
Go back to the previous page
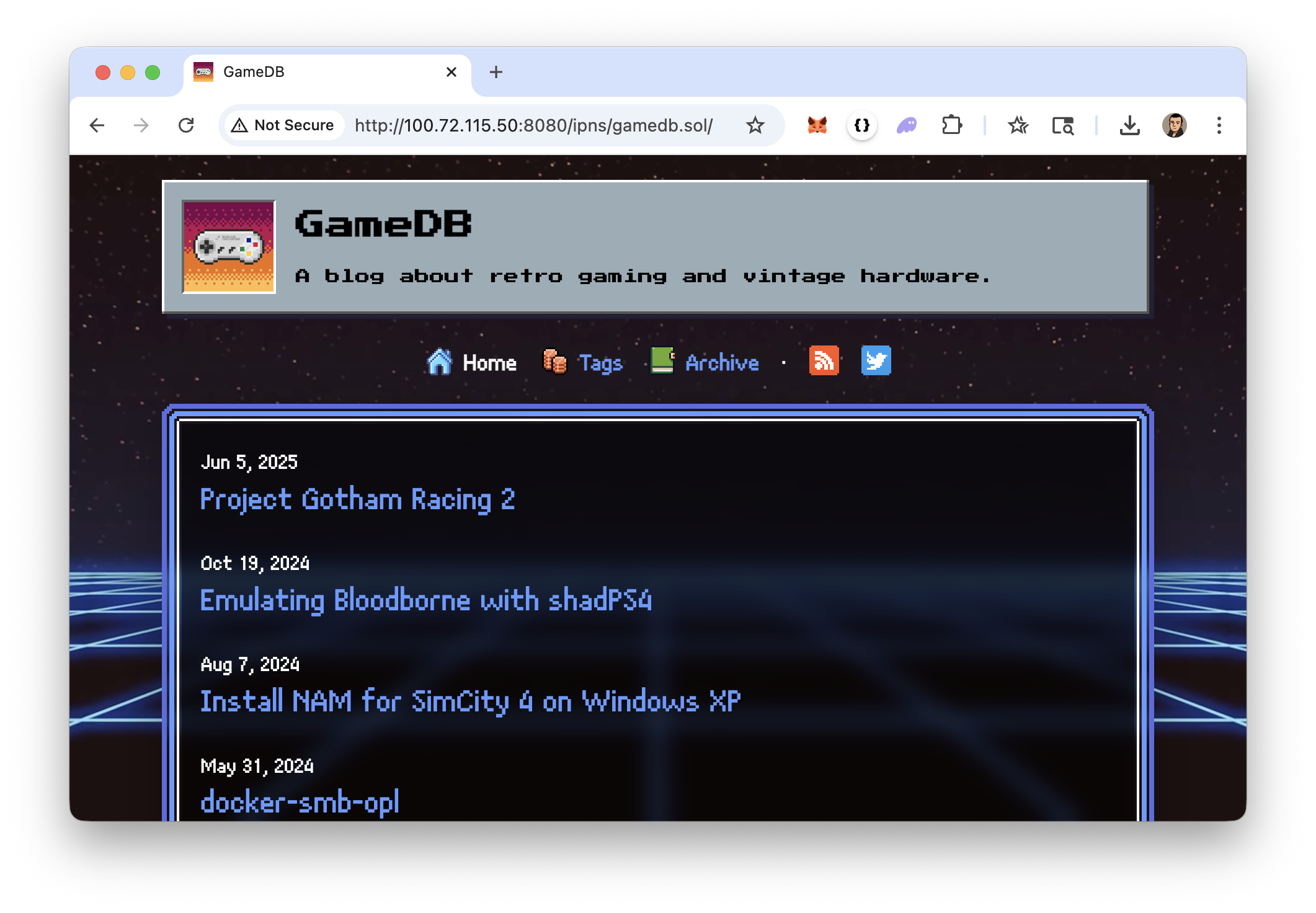97,126
